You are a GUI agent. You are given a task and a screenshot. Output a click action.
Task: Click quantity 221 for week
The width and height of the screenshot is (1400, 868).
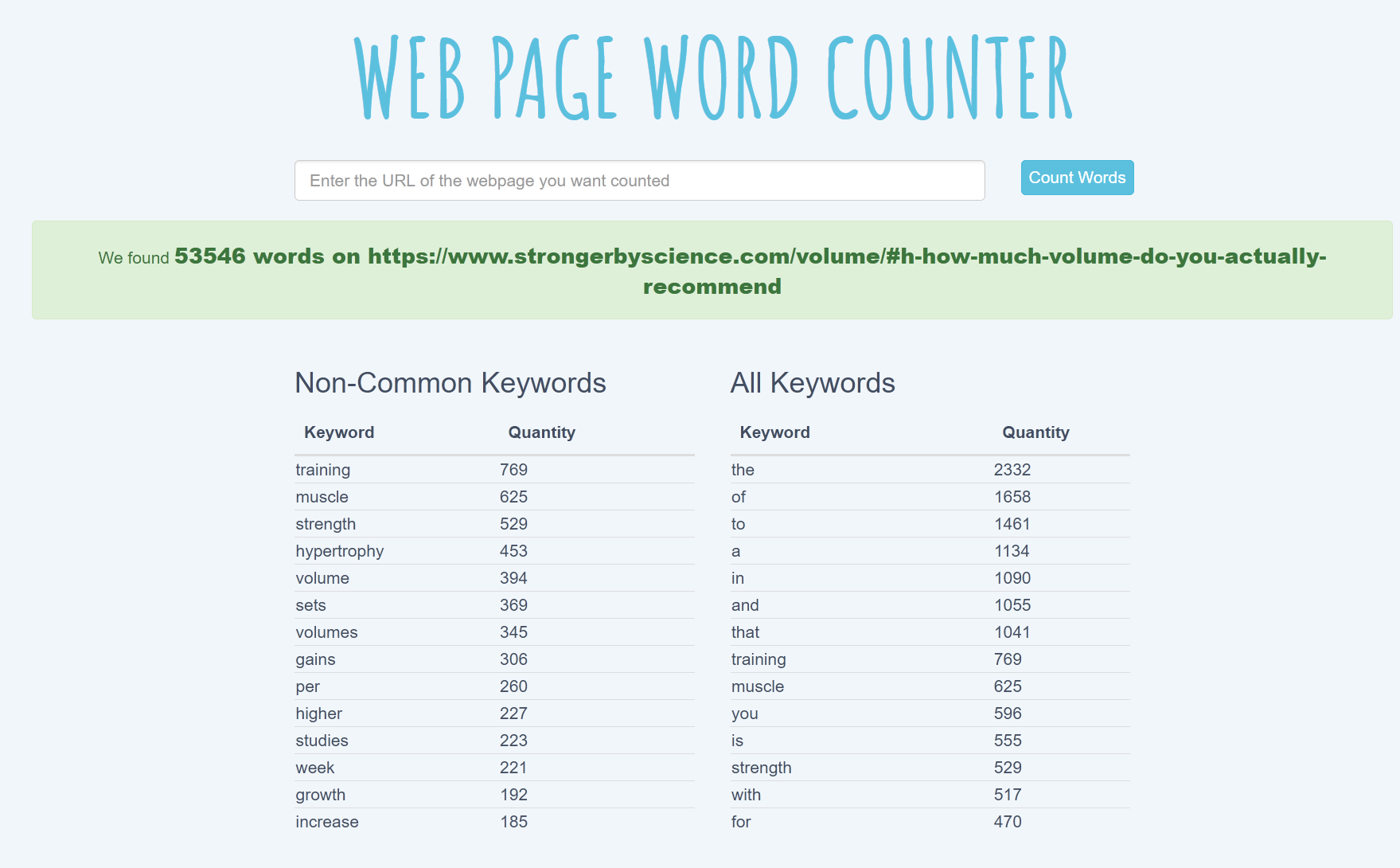(513, 768)
